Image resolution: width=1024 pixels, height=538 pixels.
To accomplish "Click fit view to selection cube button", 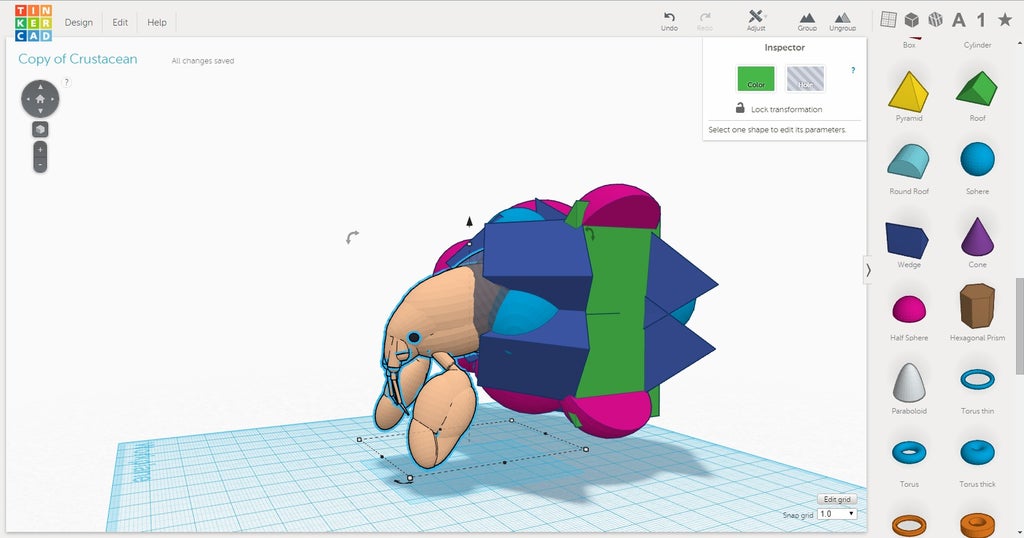I will point(40,129).
